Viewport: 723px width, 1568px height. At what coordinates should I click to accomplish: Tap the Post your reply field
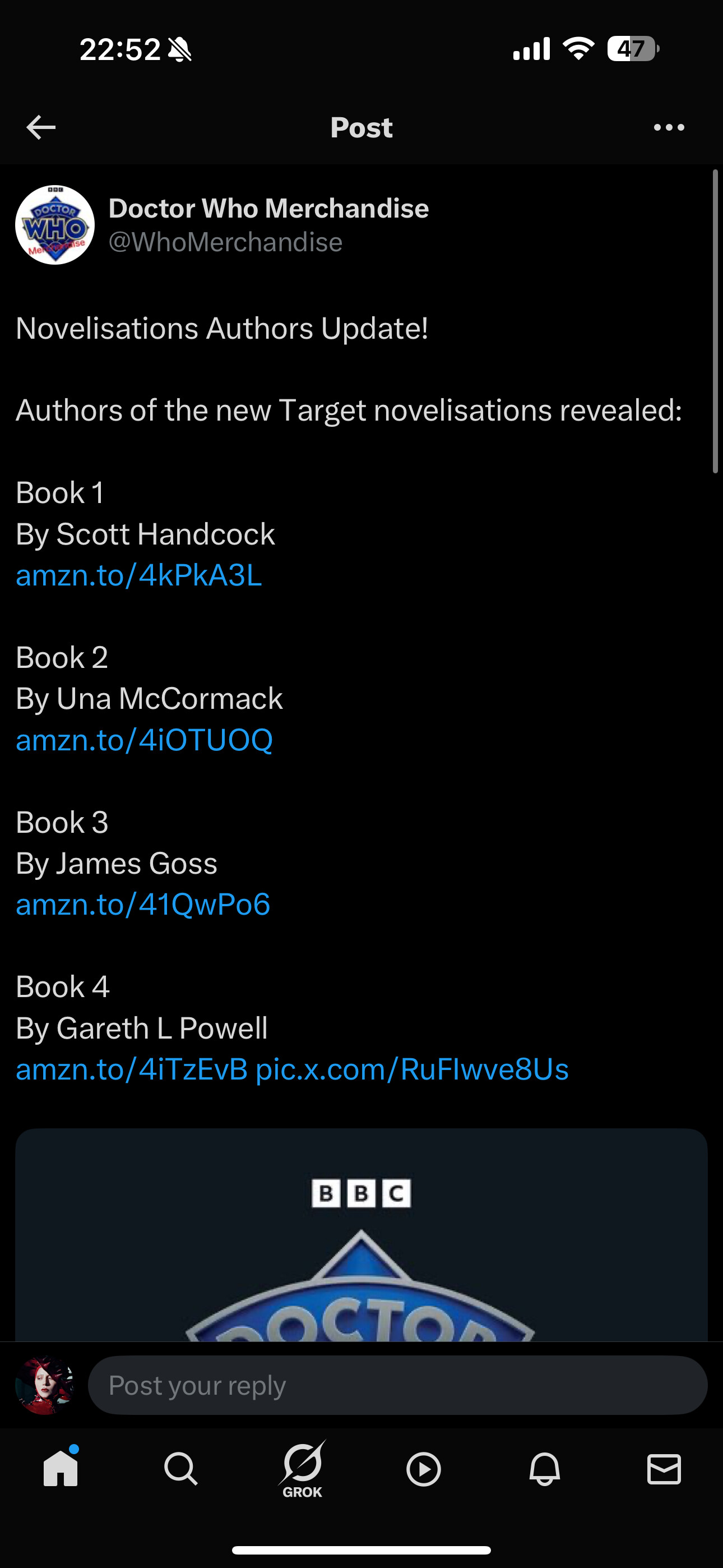pyautogui.click(x=397, y=1385)
